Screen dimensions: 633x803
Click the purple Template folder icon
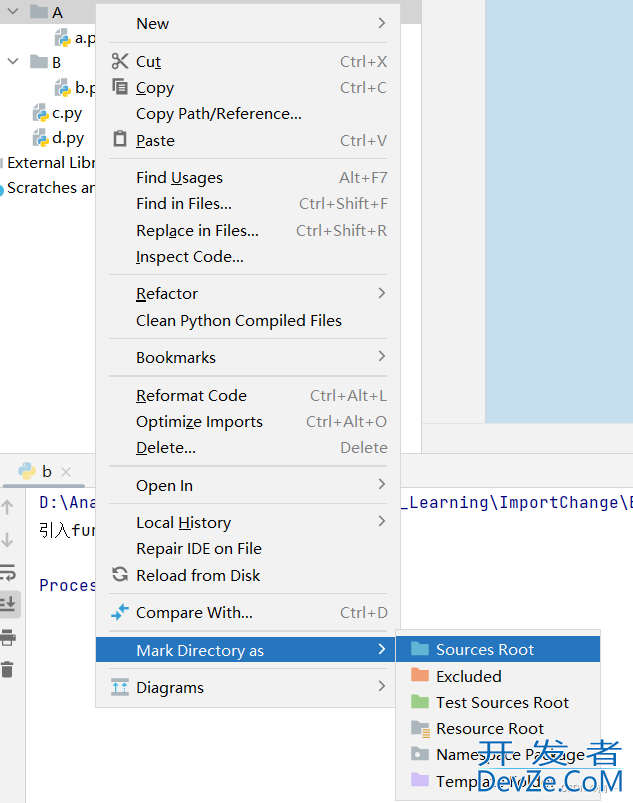(420, 779)
